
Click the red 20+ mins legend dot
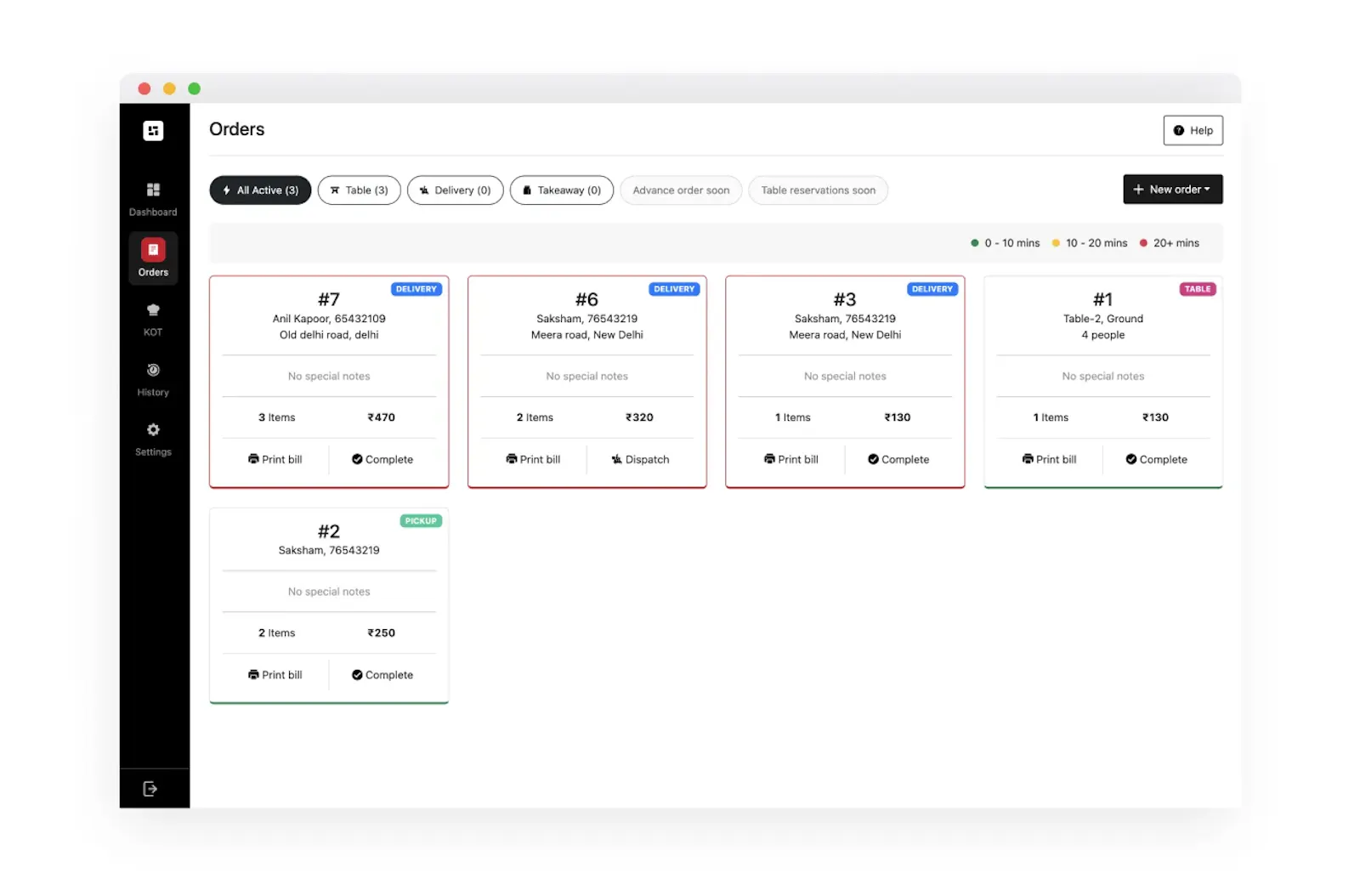(x=1143, y=243)
